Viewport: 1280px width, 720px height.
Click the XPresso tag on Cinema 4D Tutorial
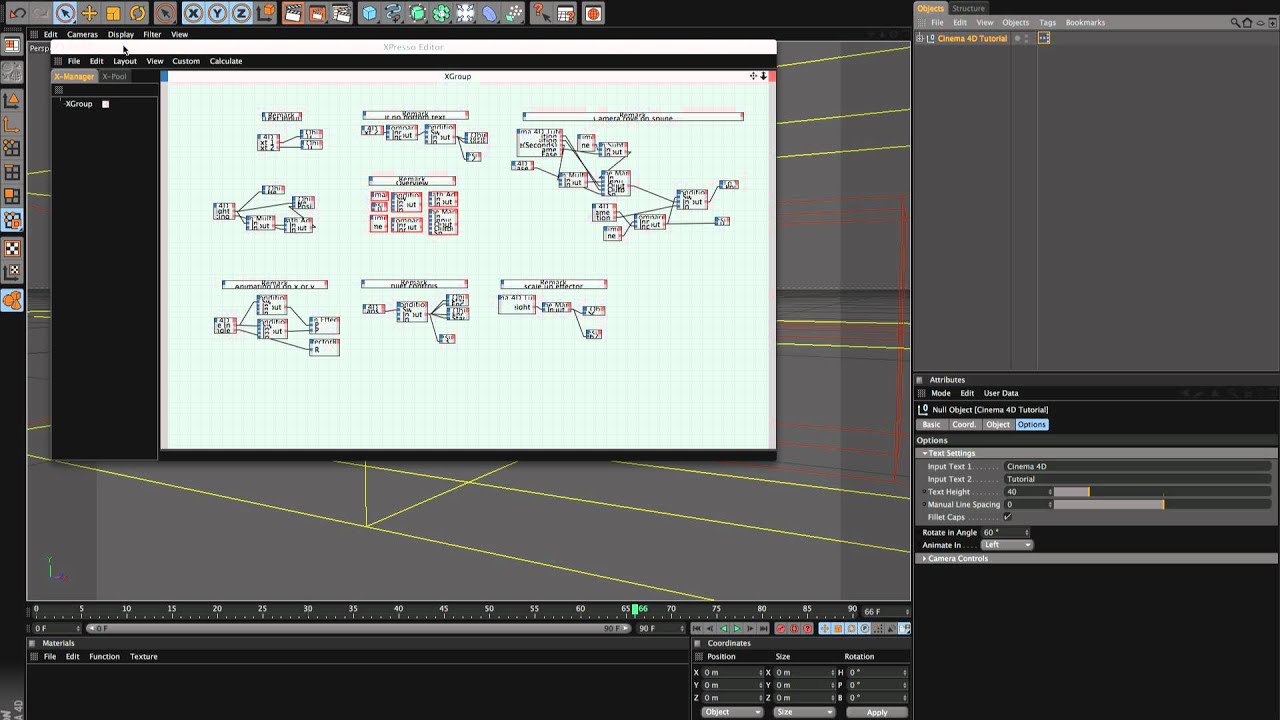click(x=1044, y=38)
